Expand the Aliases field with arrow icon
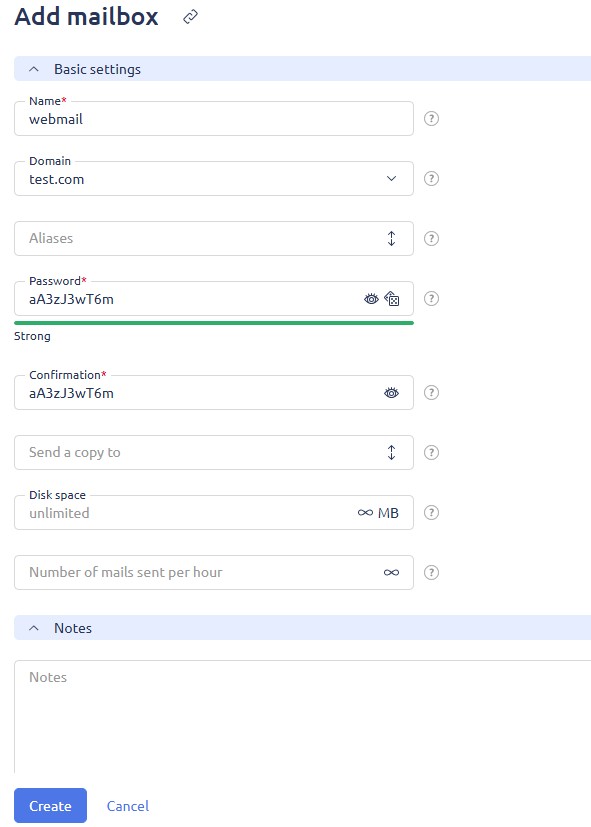Screen dimensions: 591x827 click(391, 238)
